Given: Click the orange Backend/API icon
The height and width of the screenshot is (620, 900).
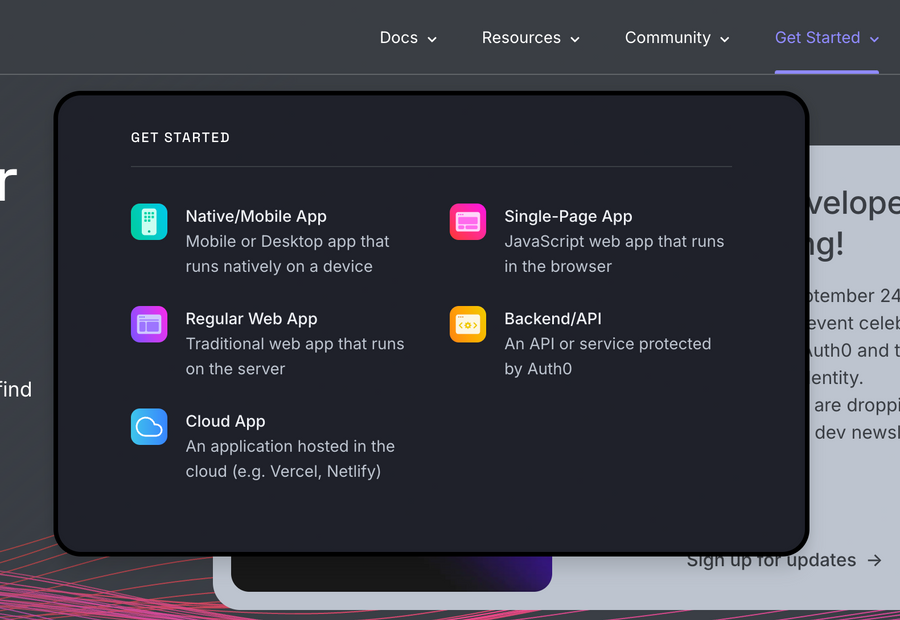Looking at the screenshot, I should tap(468, 324).
